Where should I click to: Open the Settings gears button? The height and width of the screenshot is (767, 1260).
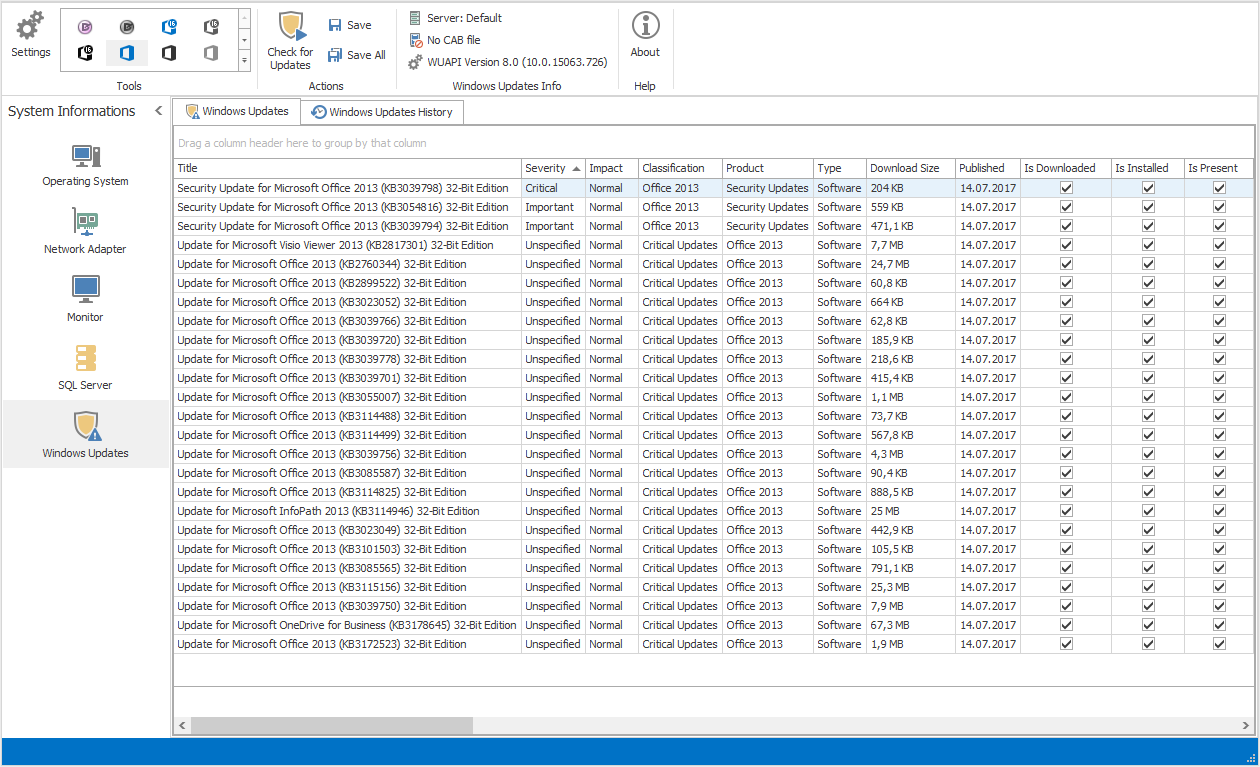31,35
